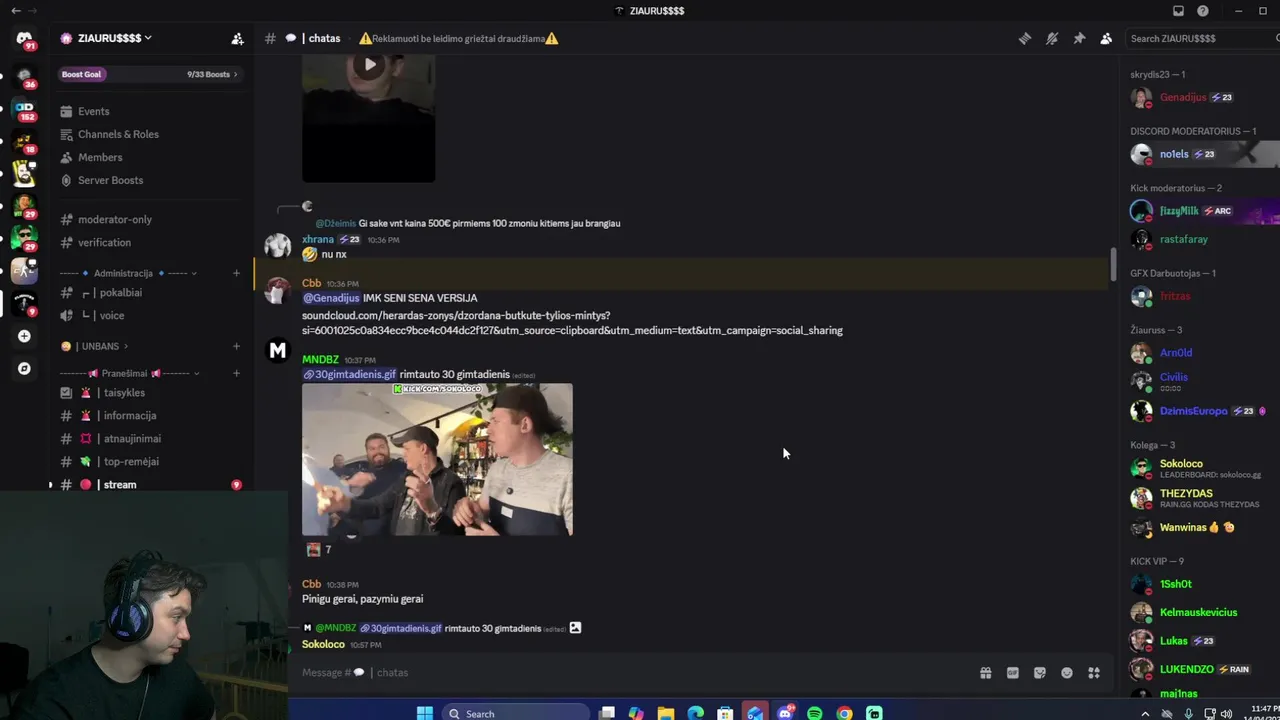Join the voice channel
The height and width of the screenshot is (720, 1280).
tap(112, 315)
